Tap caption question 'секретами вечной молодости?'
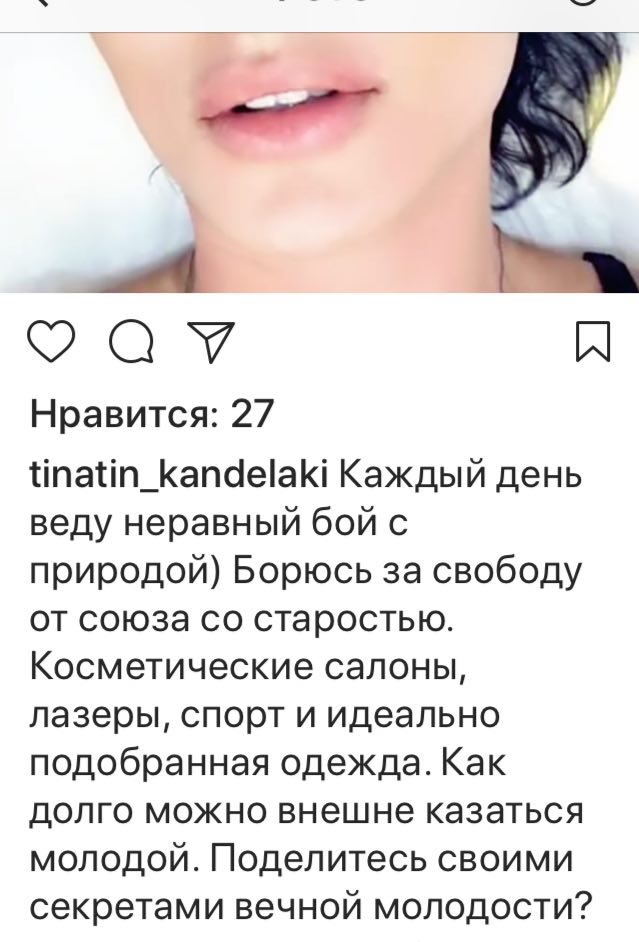Image resolution: width=639 pixels, height=942 pixels. tap(311, 908)
